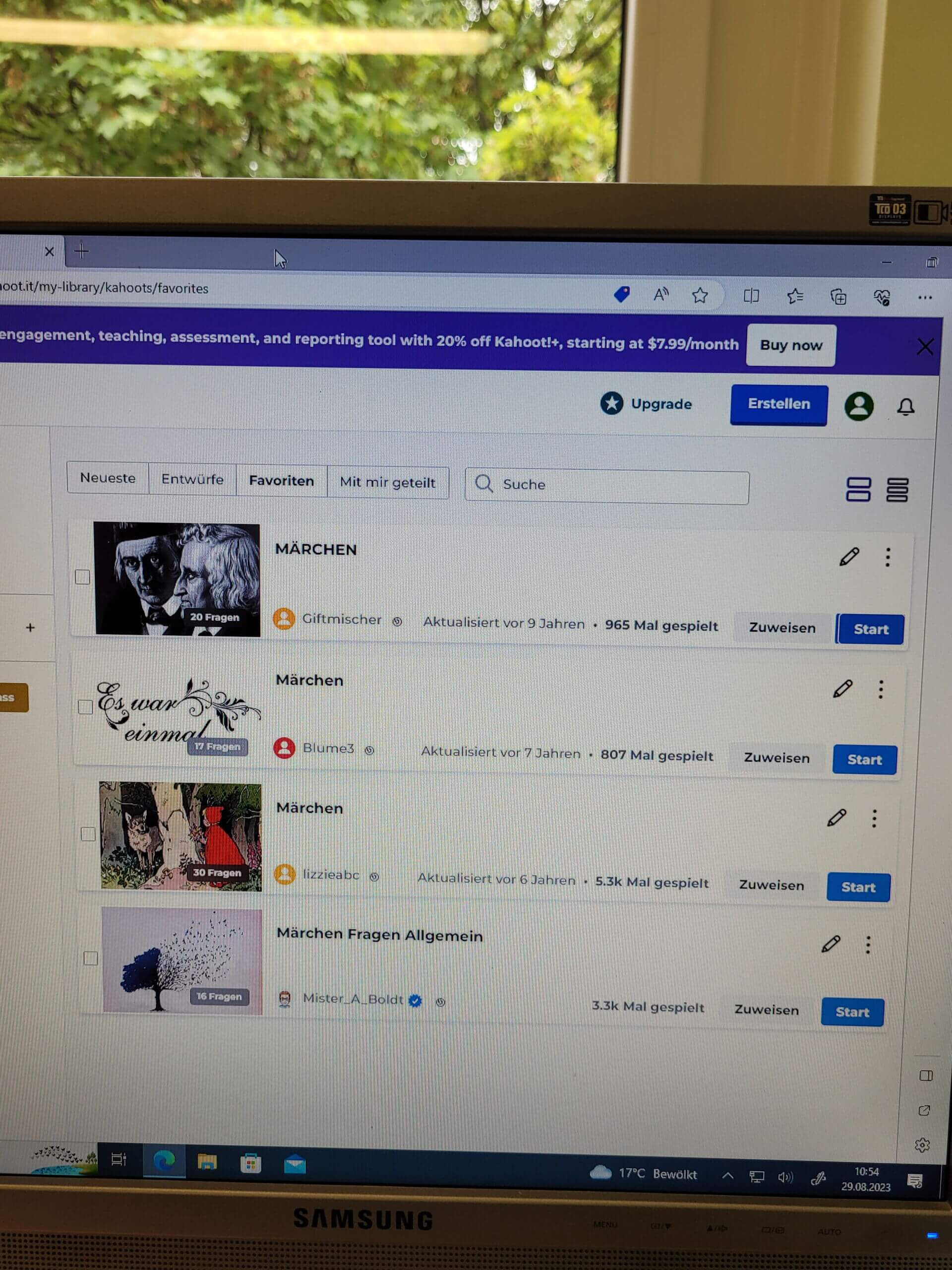
Task: Open the browser sidebar settings gear
Action: tap(922, 1145)
